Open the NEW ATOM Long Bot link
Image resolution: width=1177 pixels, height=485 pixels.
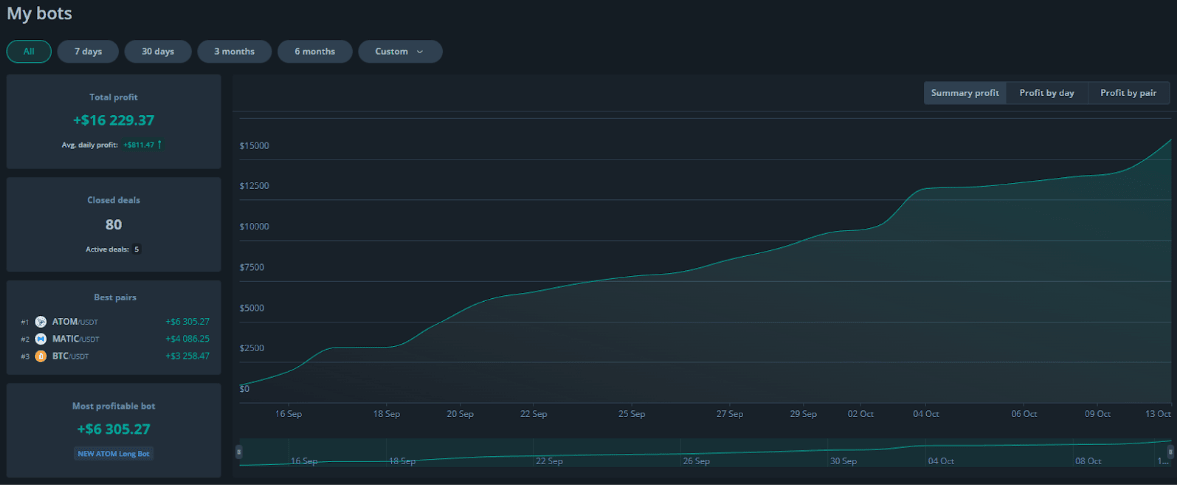coord(114,453)
